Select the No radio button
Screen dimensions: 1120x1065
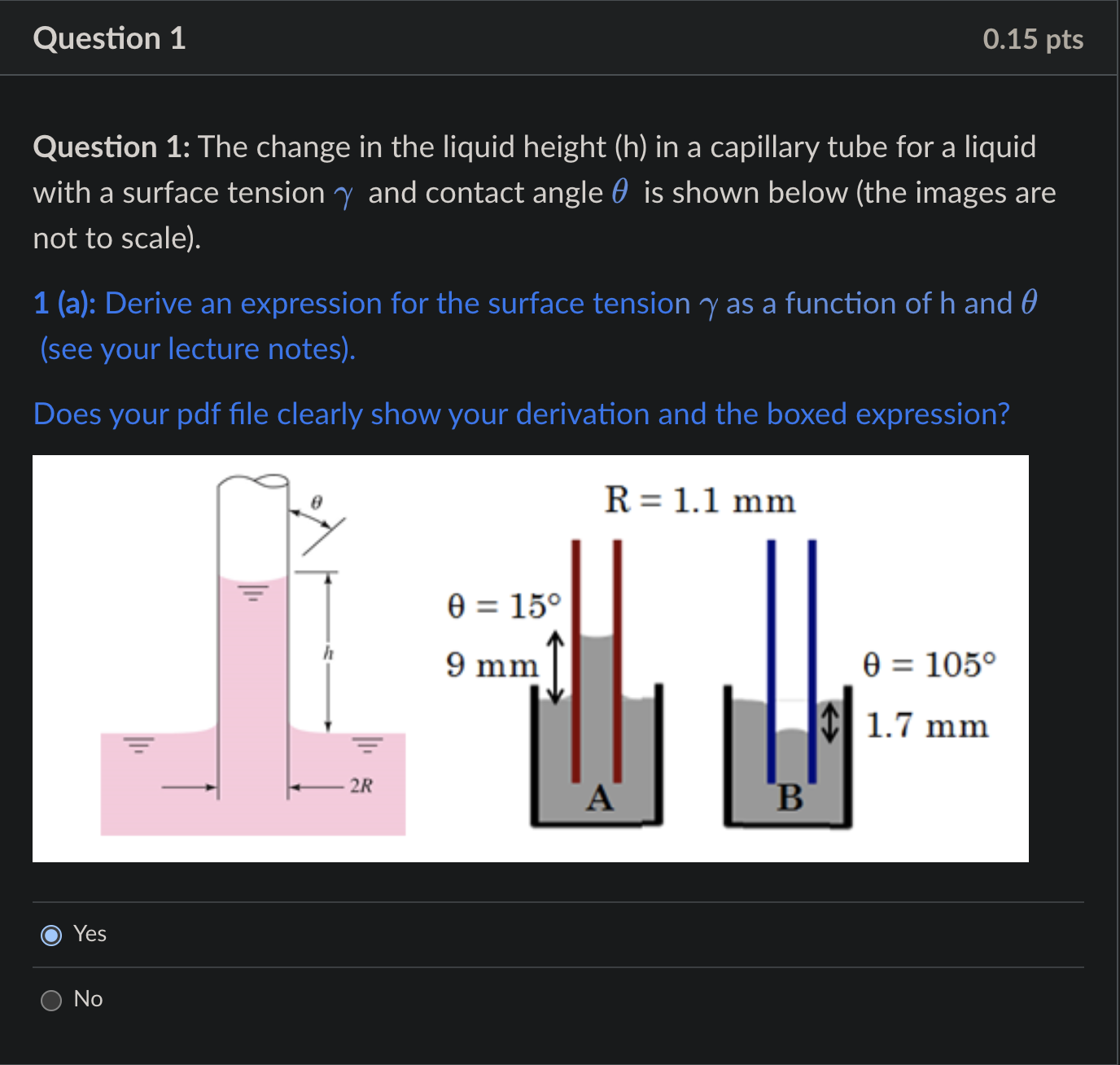click(52, 1000)
